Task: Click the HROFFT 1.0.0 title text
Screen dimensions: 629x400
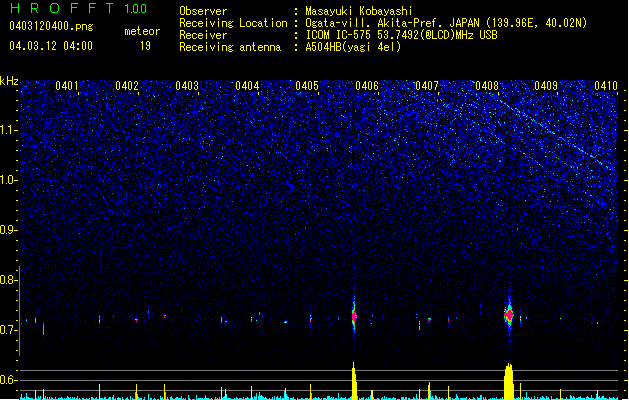Action: coord(79,8)
